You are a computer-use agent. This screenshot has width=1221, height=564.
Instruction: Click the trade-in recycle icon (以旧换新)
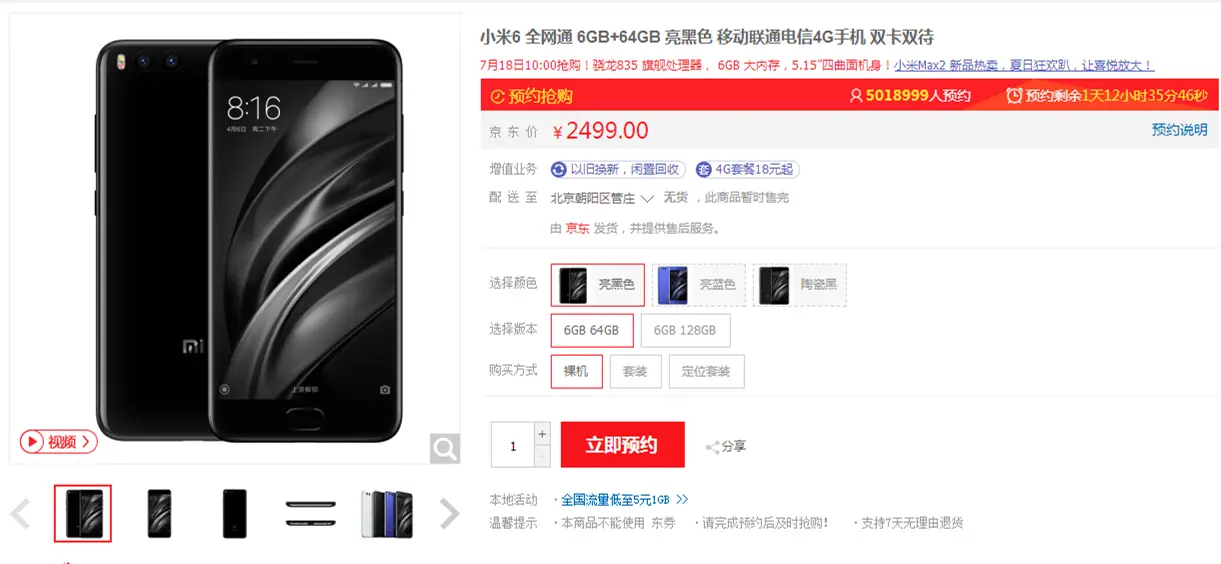(x=558, y=170)
